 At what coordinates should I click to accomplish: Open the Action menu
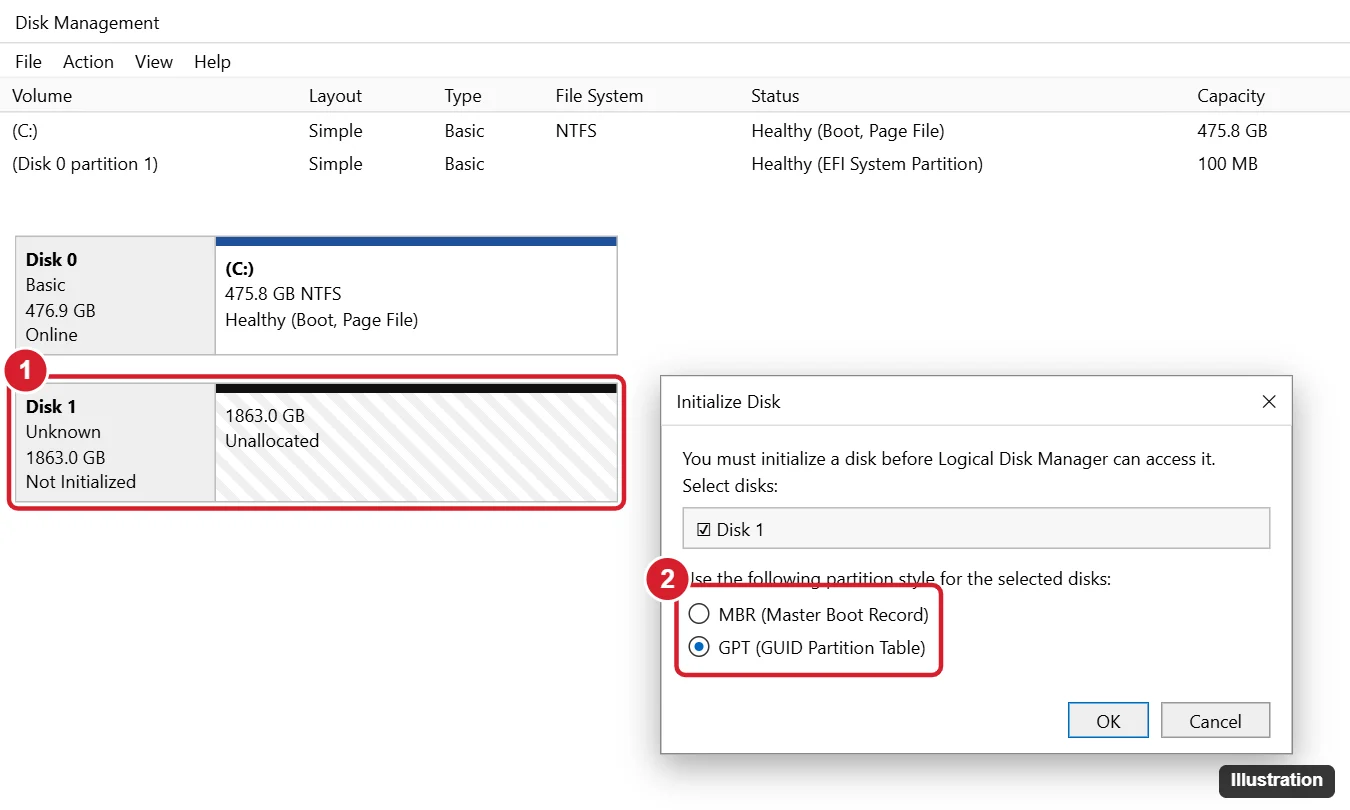(x=88, y=62)
